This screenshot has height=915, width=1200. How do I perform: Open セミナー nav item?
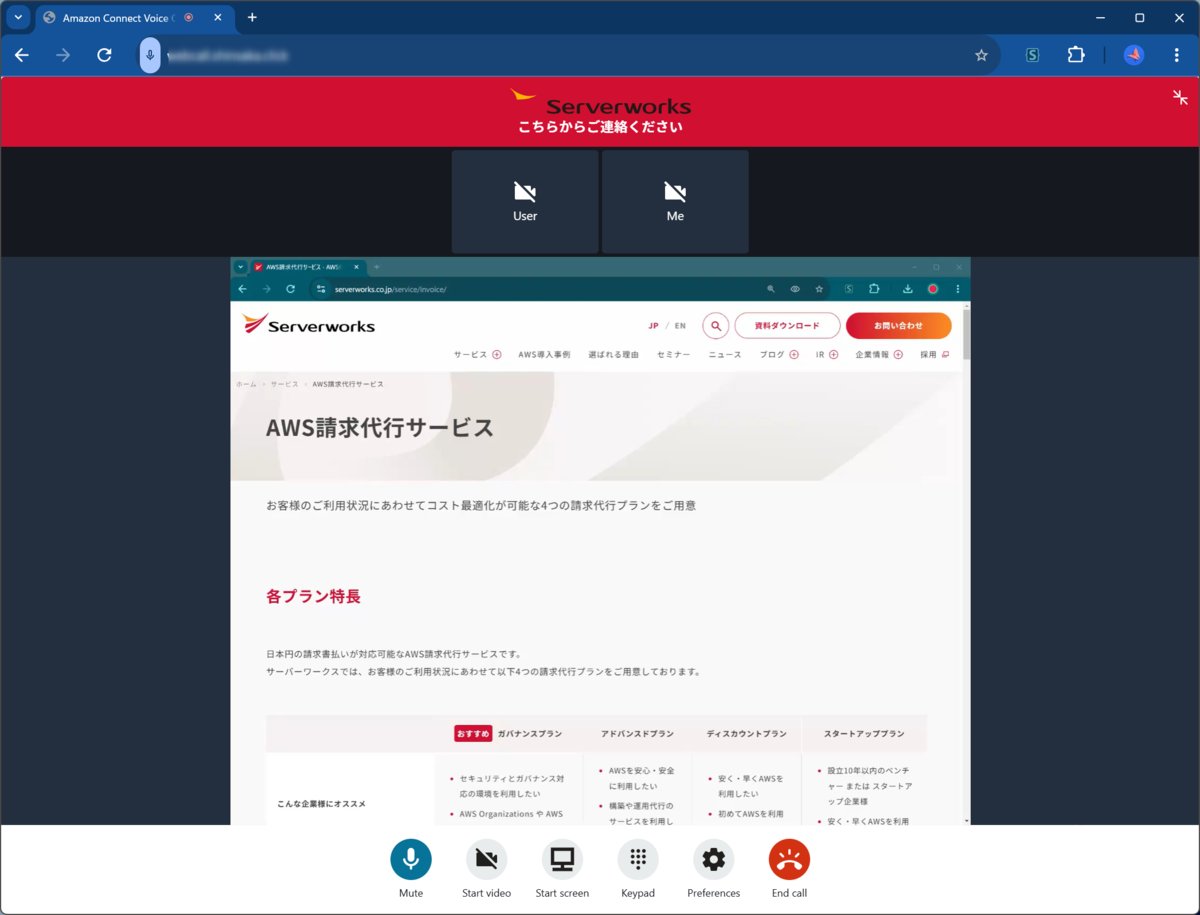pos(673,355)
